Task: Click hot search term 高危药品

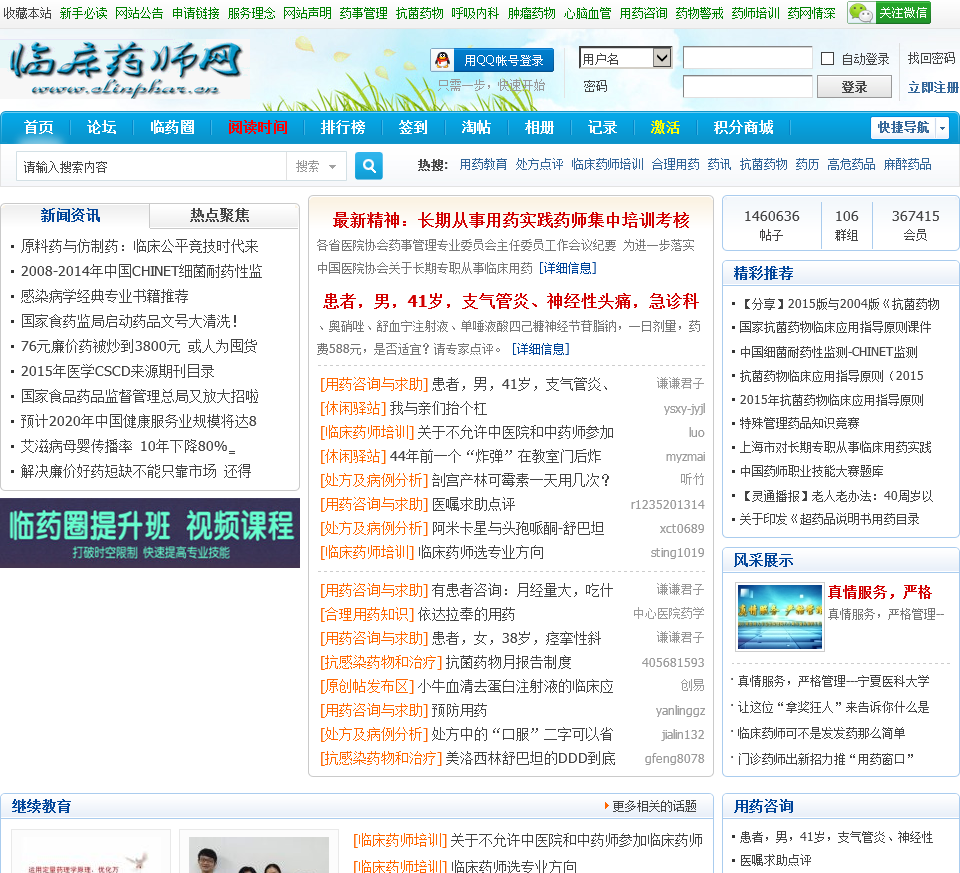Action: click(x=851, y=164)
